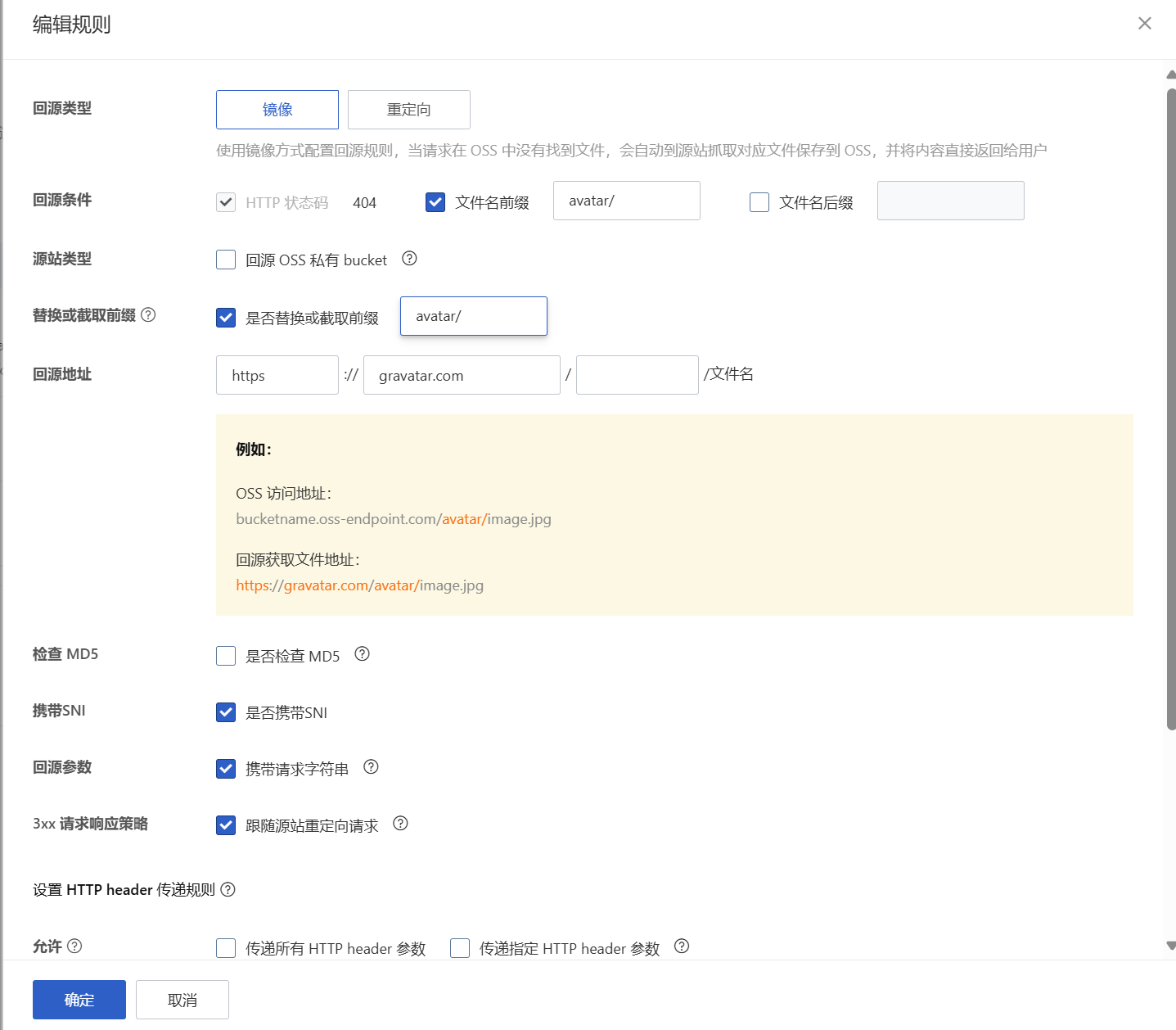Open the https protocol dropdown
The width and height of the screenshot is (1176, 1030).
pyautogui.click(x=277, y=375)
